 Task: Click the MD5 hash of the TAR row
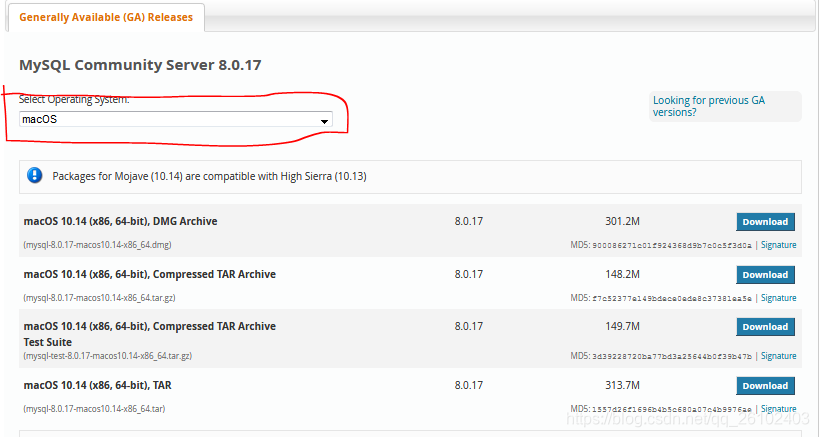(672, 409)
